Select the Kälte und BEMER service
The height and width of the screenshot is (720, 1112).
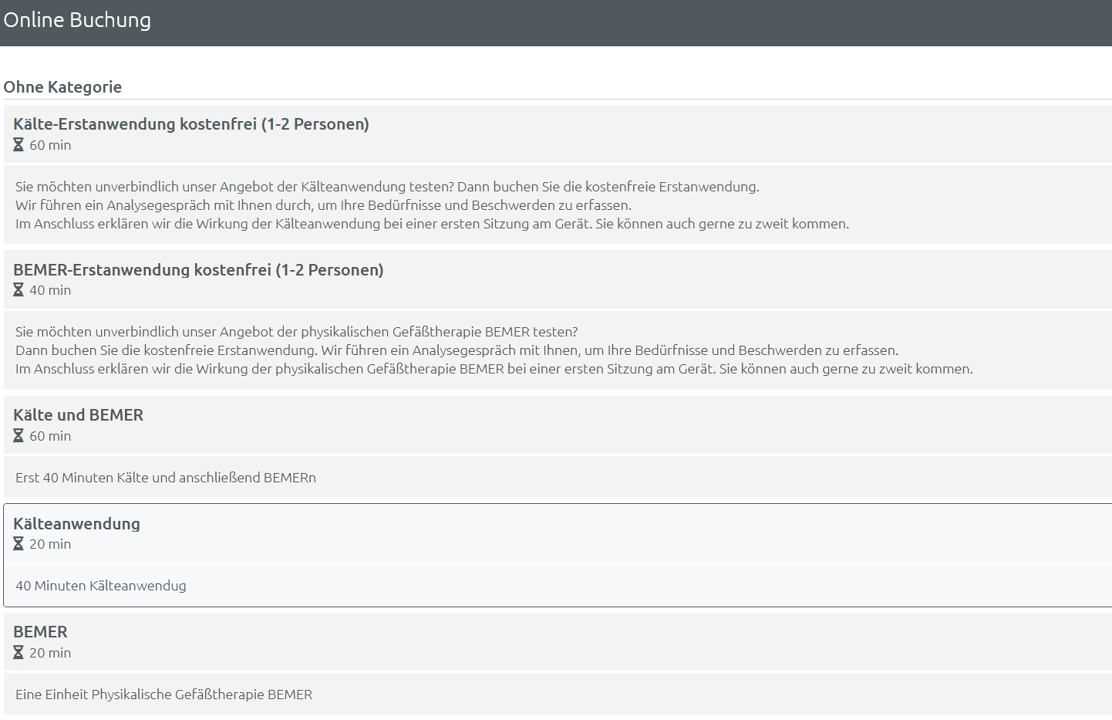(x=78, y=415)
